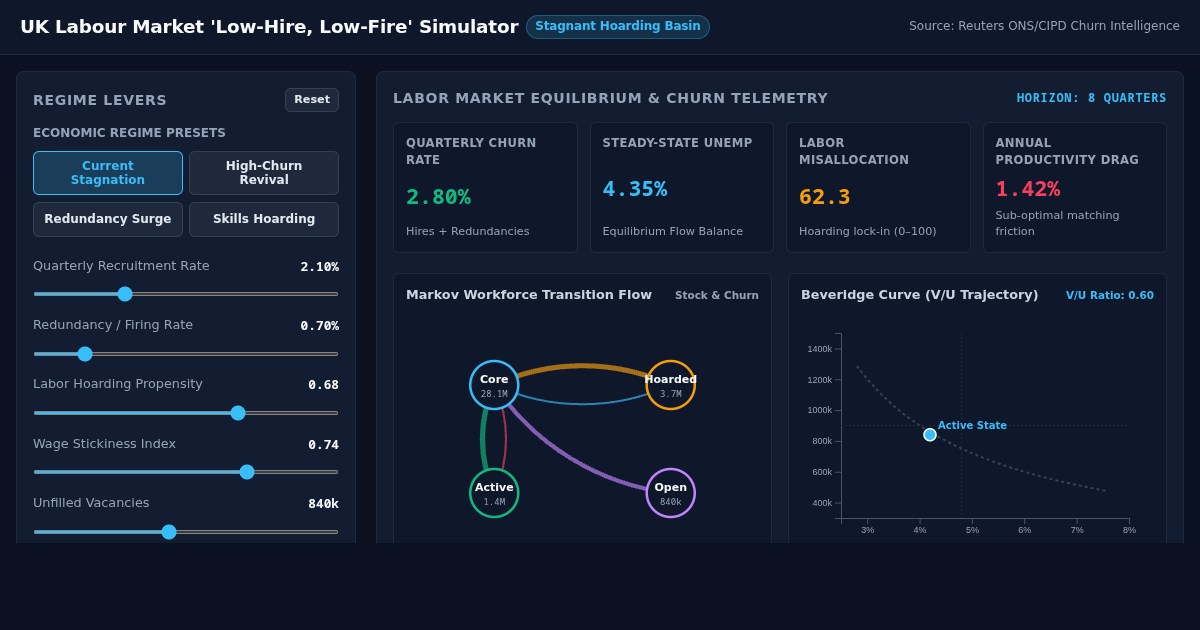1200x630 pixels.
Task: Click the Open vacancies node in the flow
Action: 671,493
